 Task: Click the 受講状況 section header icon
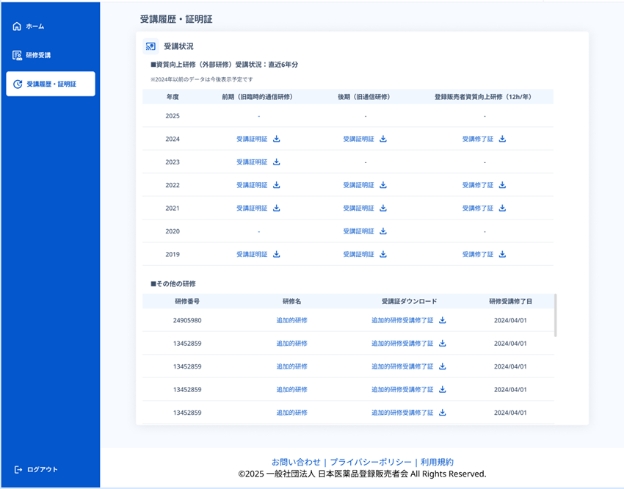click(150, 46)
